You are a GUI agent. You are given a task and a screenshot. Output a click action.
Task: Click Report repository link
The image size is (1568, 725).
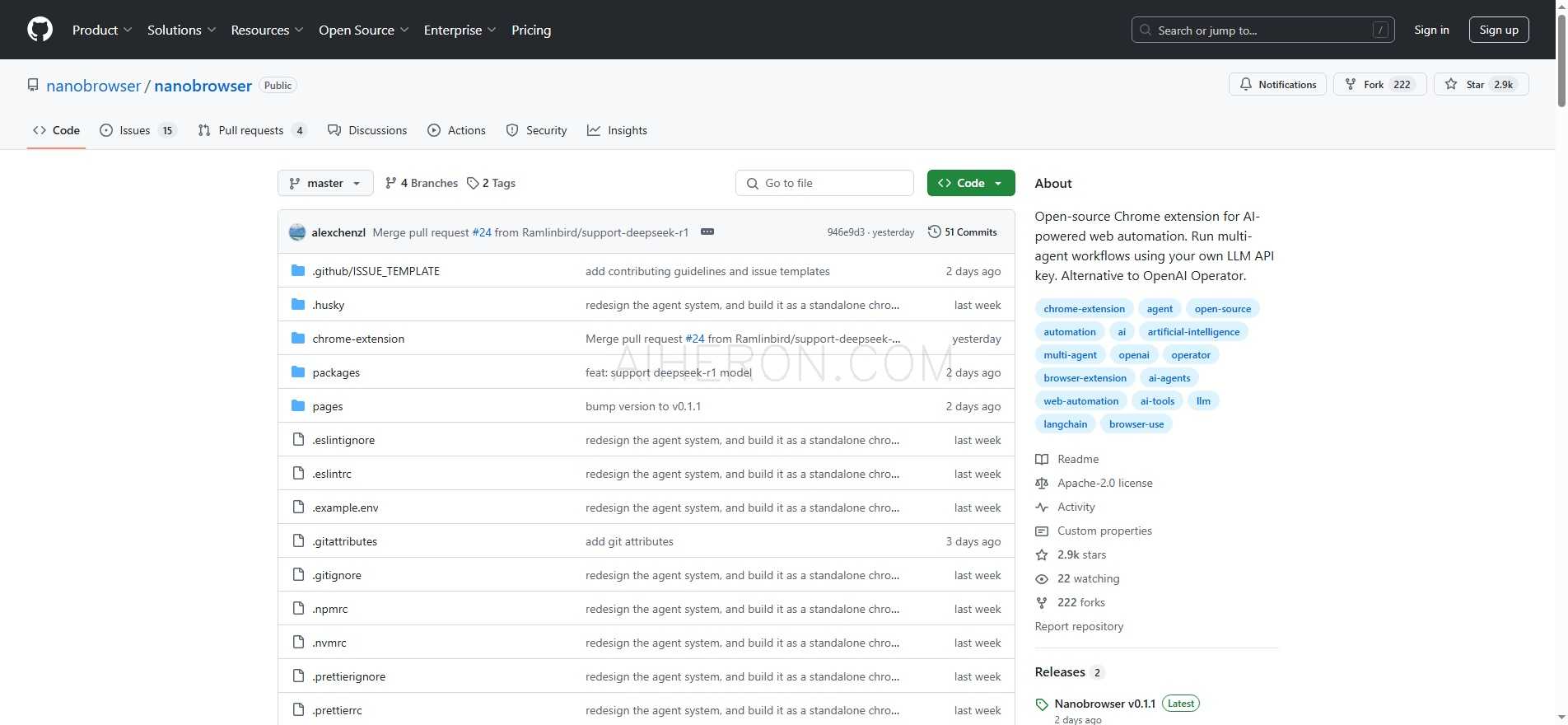pyautogui.click(x=1079, y=626)
